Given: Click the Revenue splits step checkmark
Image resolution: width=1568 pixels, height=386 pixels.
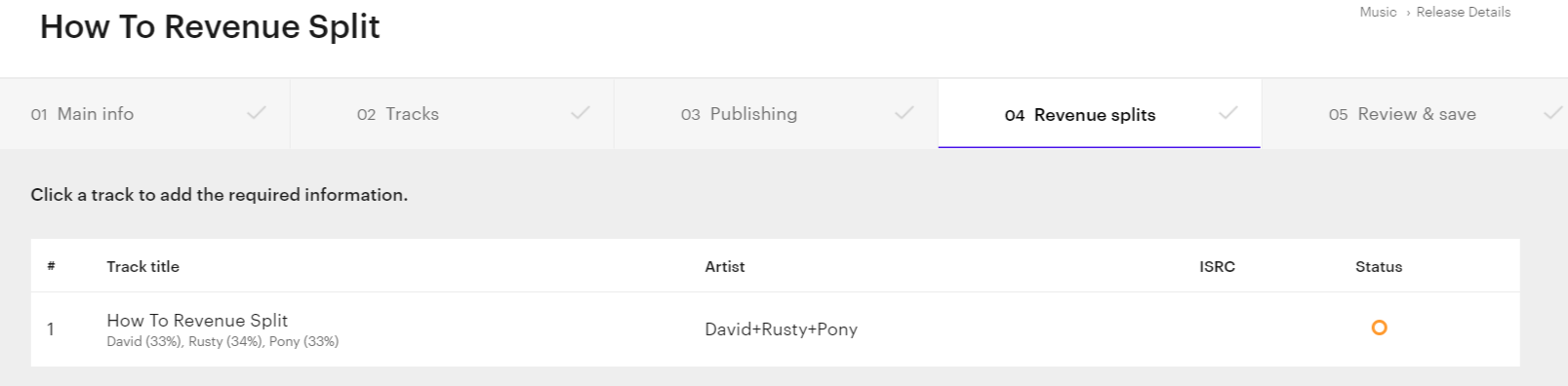Looking at the screenshot, I should [1228, 113].
